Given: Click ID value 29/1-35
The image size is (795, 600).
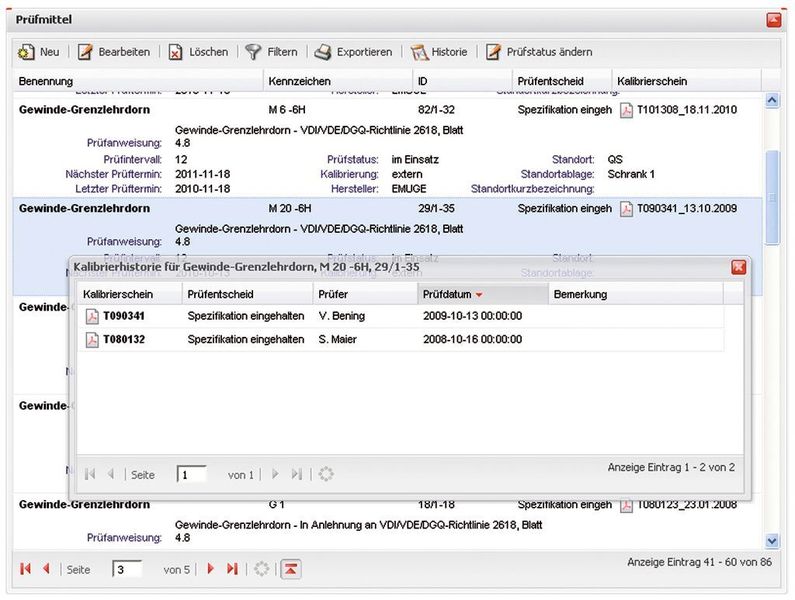Looking at the screenshot, I should click(x=436, y=209).
